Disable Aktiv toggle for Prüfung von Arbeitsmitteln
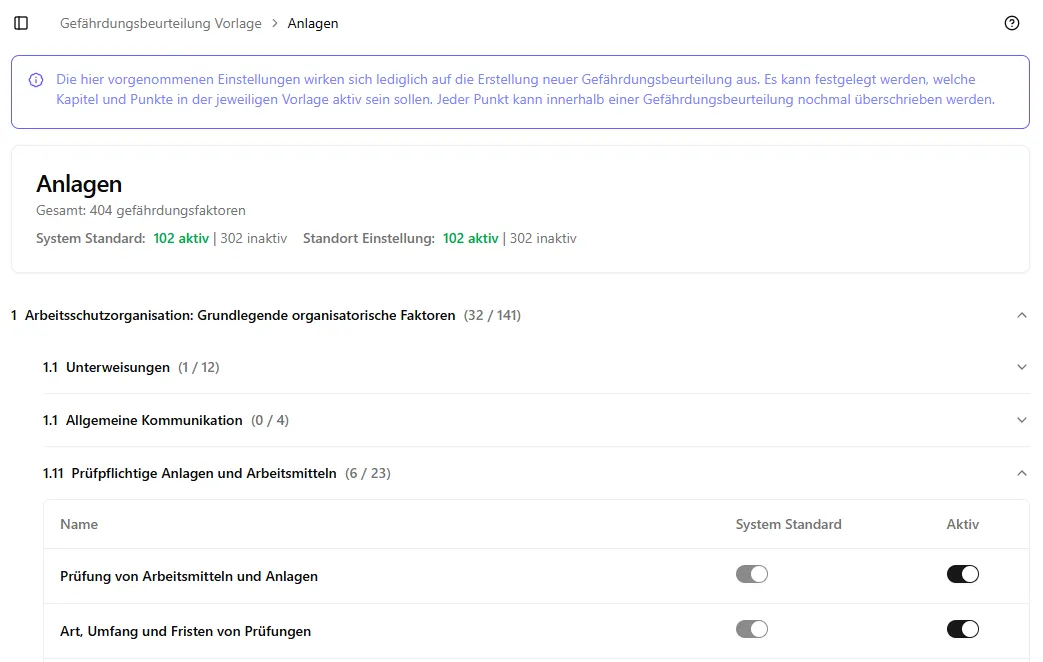This screenshot has height=662, width=1043. click(962, 574)
